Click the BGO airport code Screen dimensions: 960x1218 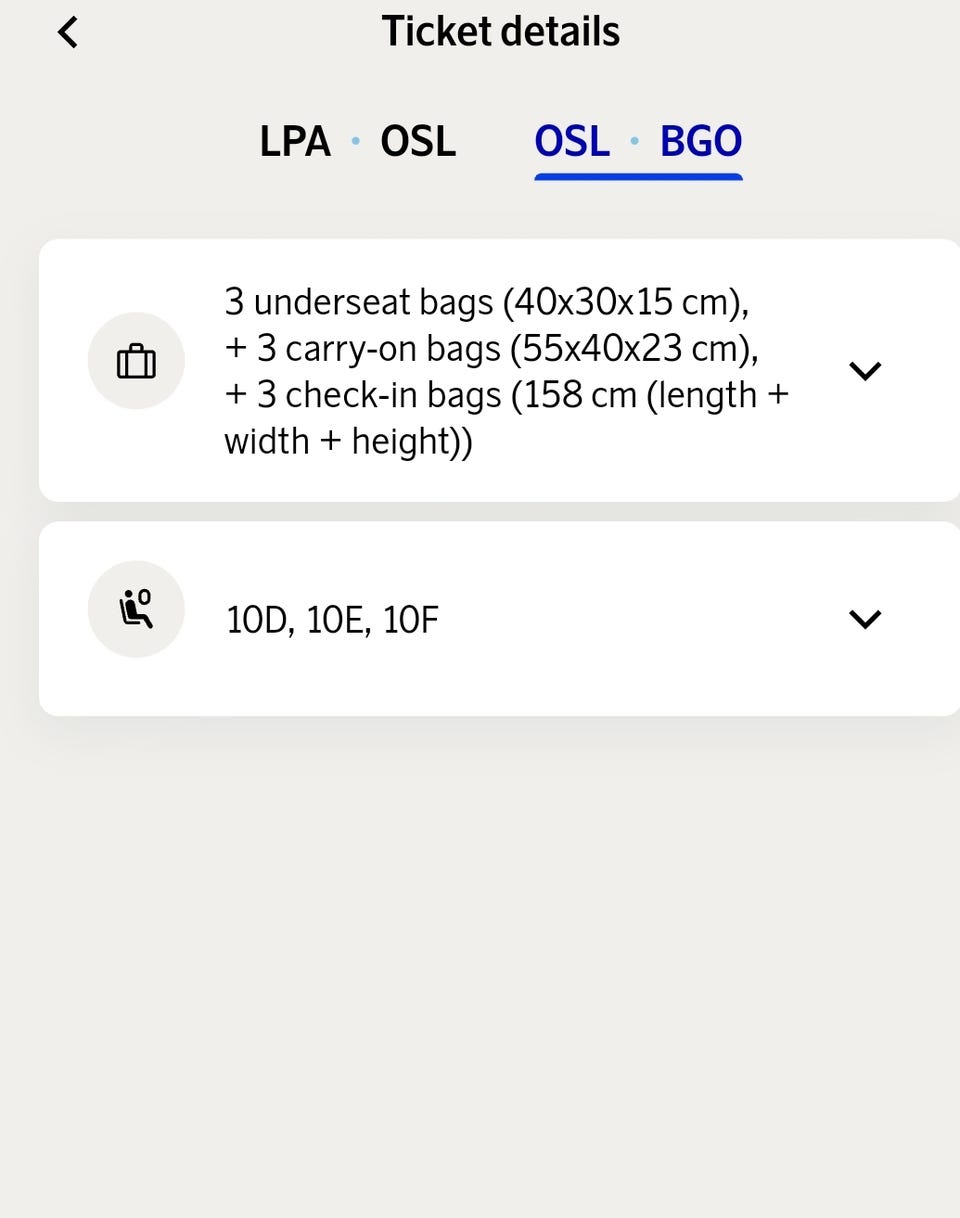(x=701, y=142)
